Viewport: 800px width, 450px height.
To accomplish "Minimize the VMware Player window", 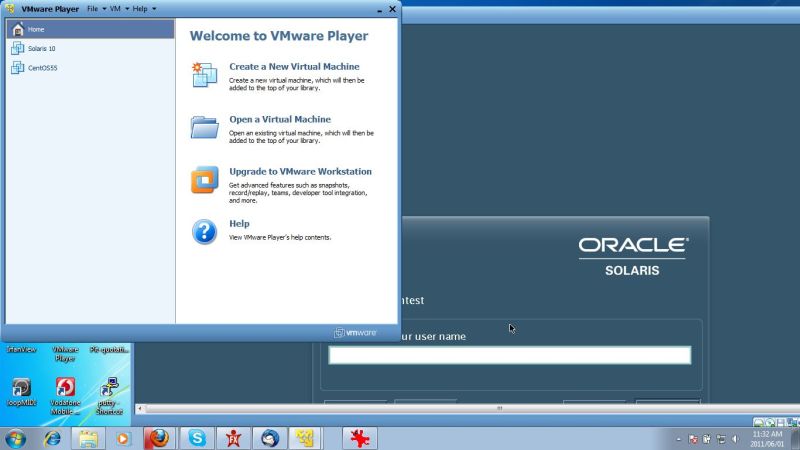I will (x=380, y=10).
